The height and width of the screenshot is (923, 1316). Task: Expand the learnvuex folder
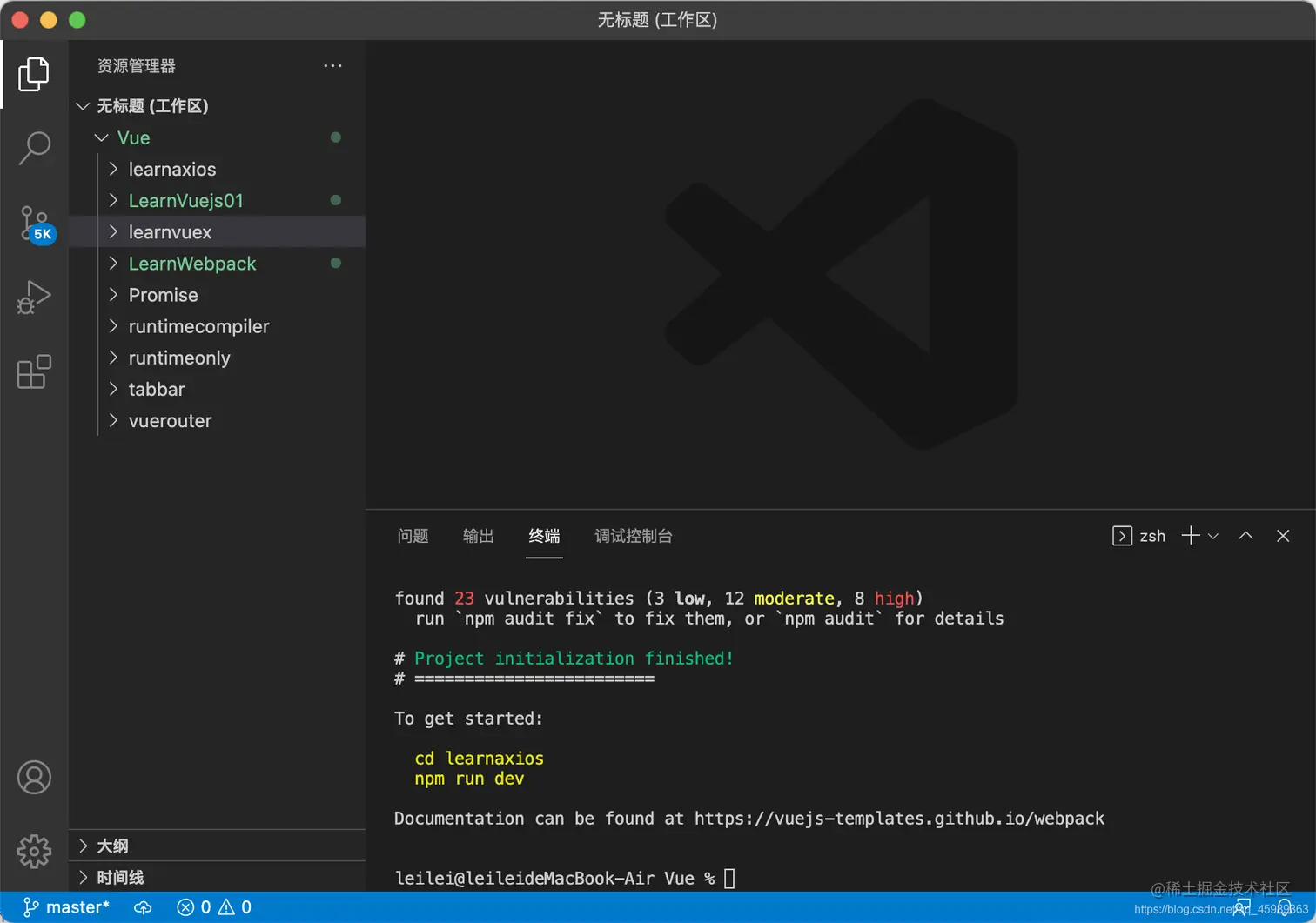coord(218,232)
